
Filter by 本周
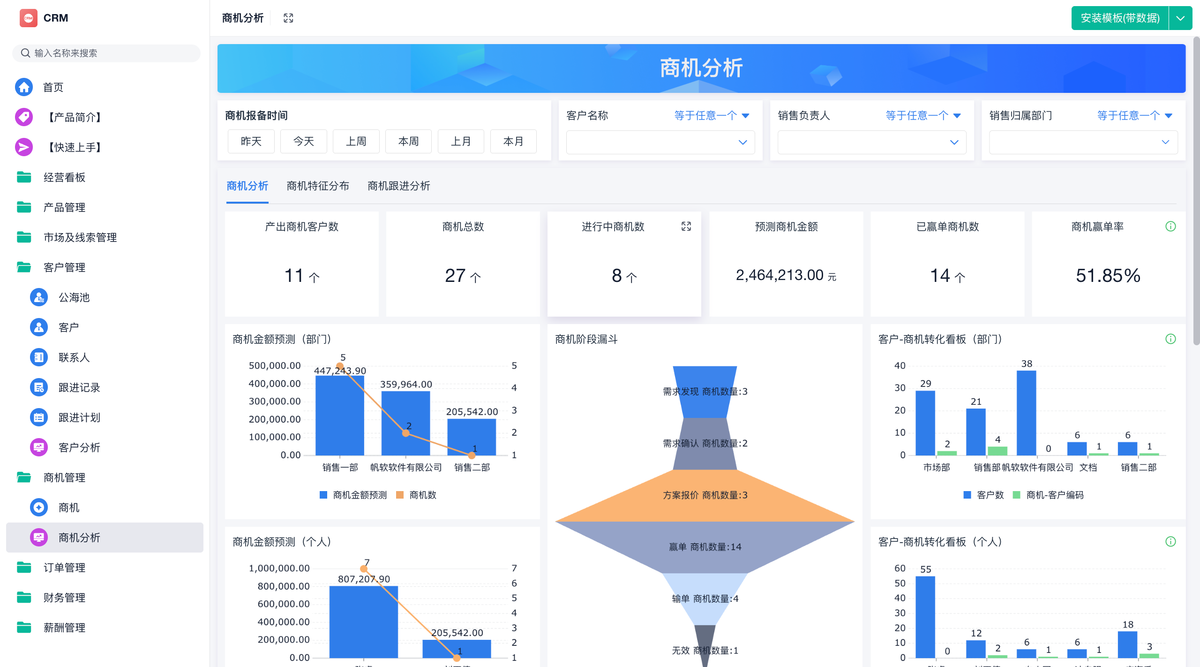coord(409,142)
